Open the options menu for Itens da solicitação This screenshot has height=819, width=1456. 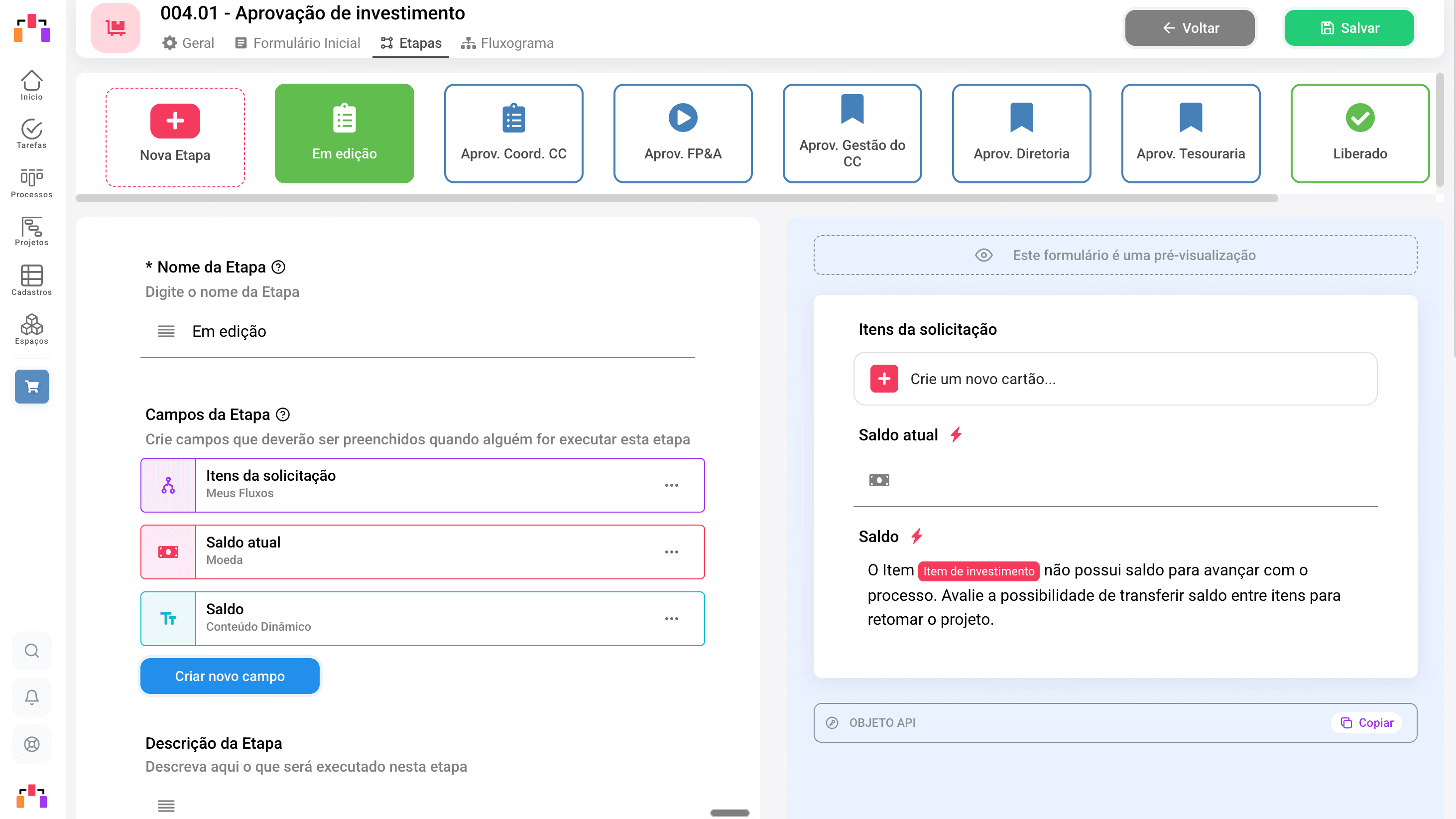(x=671, y=485)
